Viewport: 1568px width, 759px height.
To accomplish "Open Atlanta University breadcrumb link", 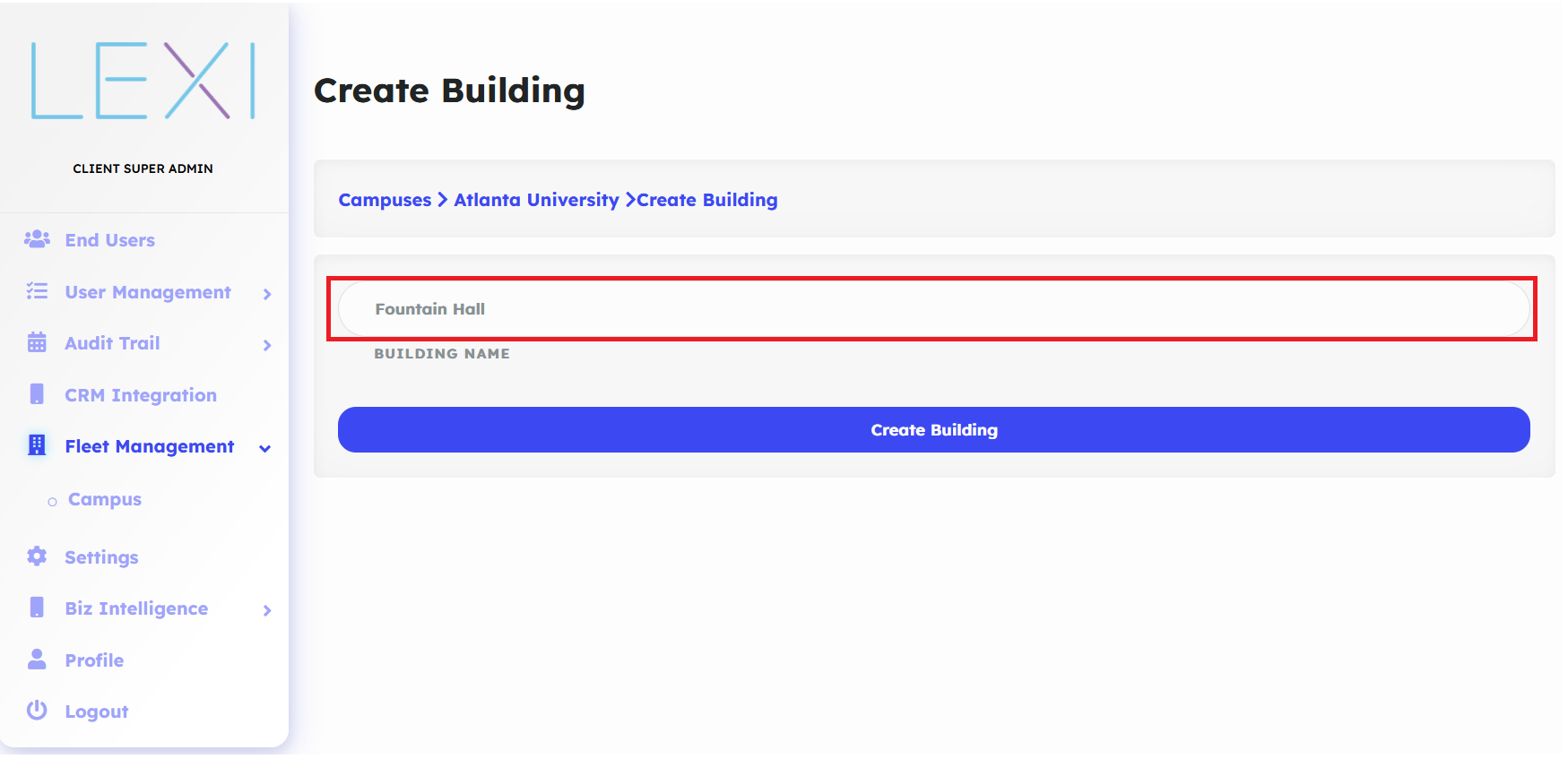I will point(536,200).
